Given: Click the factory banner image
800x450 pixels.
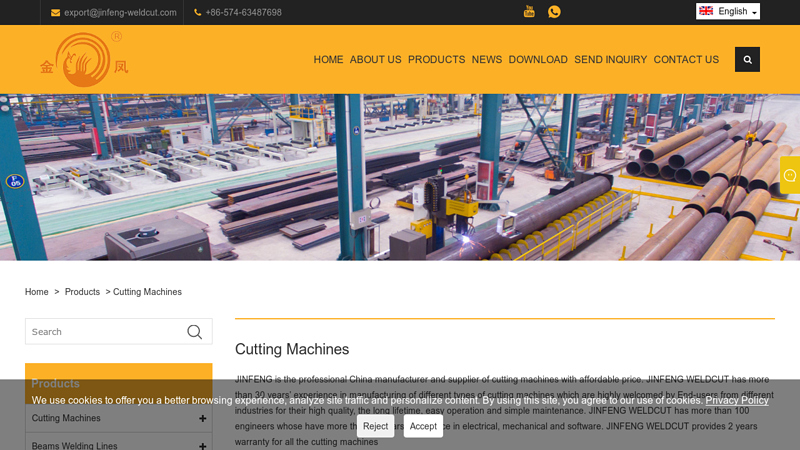Looking at the screenshot, I should (x=400, y=177).
